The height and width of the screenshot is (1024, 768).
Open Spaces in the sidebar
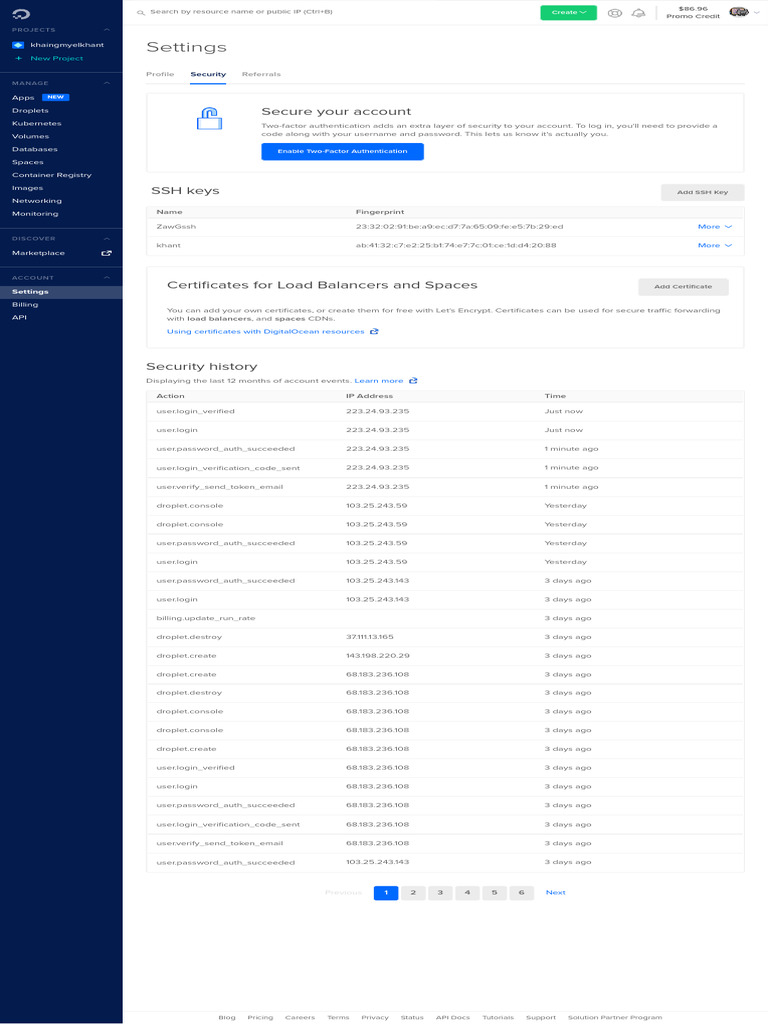pos(27,162)
